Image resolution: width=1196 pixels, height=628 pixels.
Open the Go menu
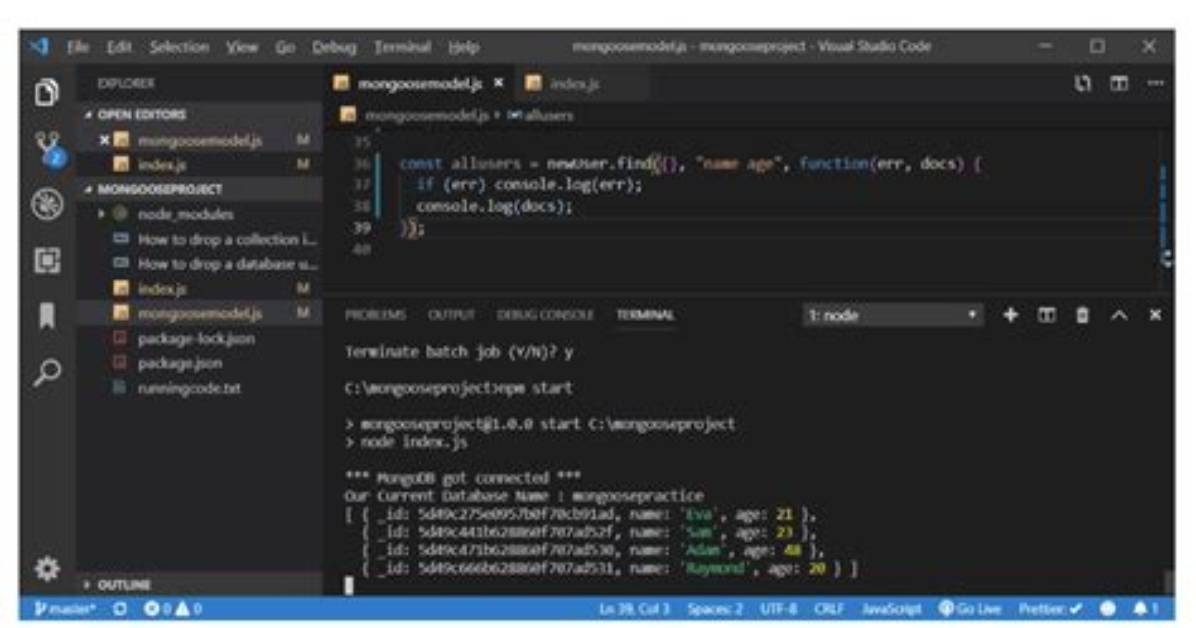(x=285, y=47)
